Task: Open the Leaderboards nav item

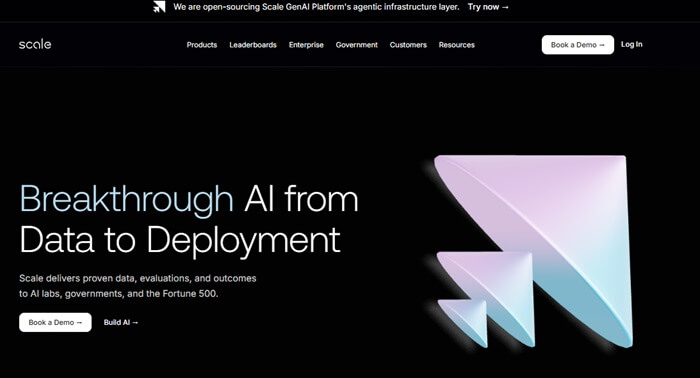Action: coord(253,45)
